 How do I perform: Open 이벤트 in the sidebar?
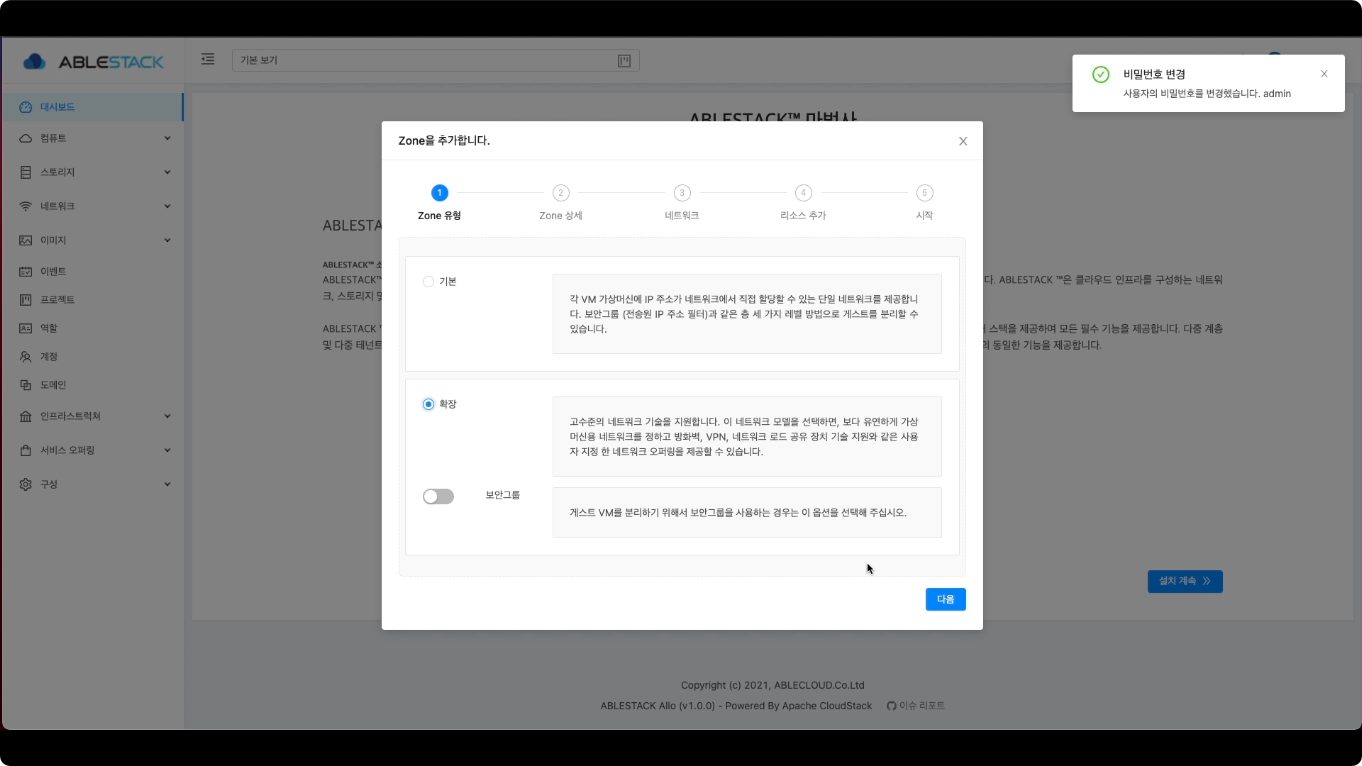coord(92,271)
